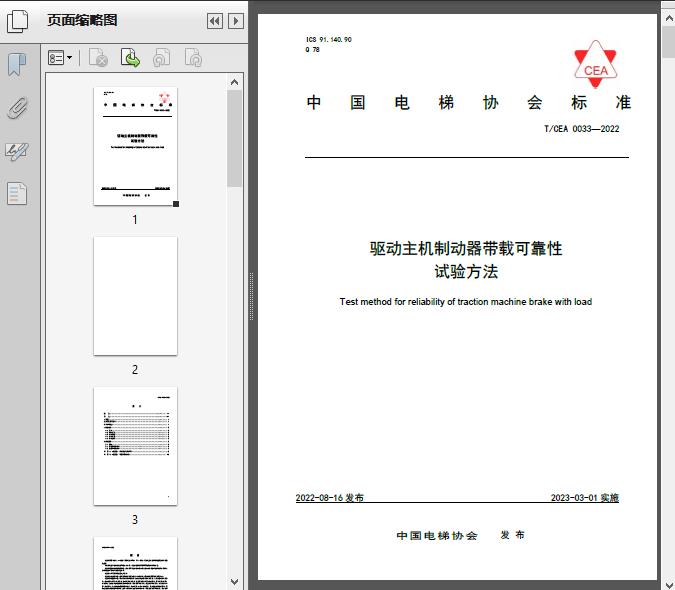Select the partially visible fourth page thumbnail
This screenshot has height=590, width=675.
[135, 563]
